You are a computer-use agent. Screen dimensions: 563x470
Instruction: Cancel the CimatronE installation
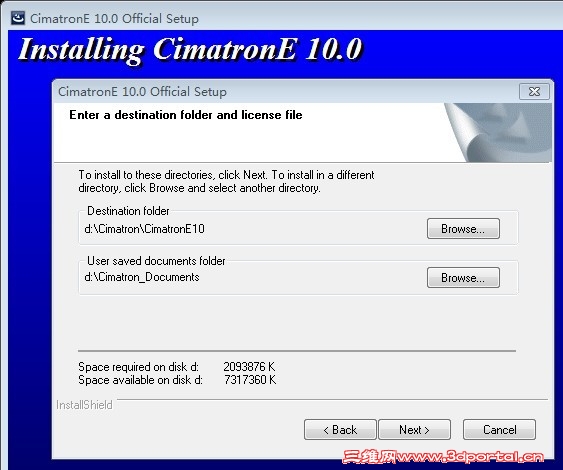tap(499, 429)
